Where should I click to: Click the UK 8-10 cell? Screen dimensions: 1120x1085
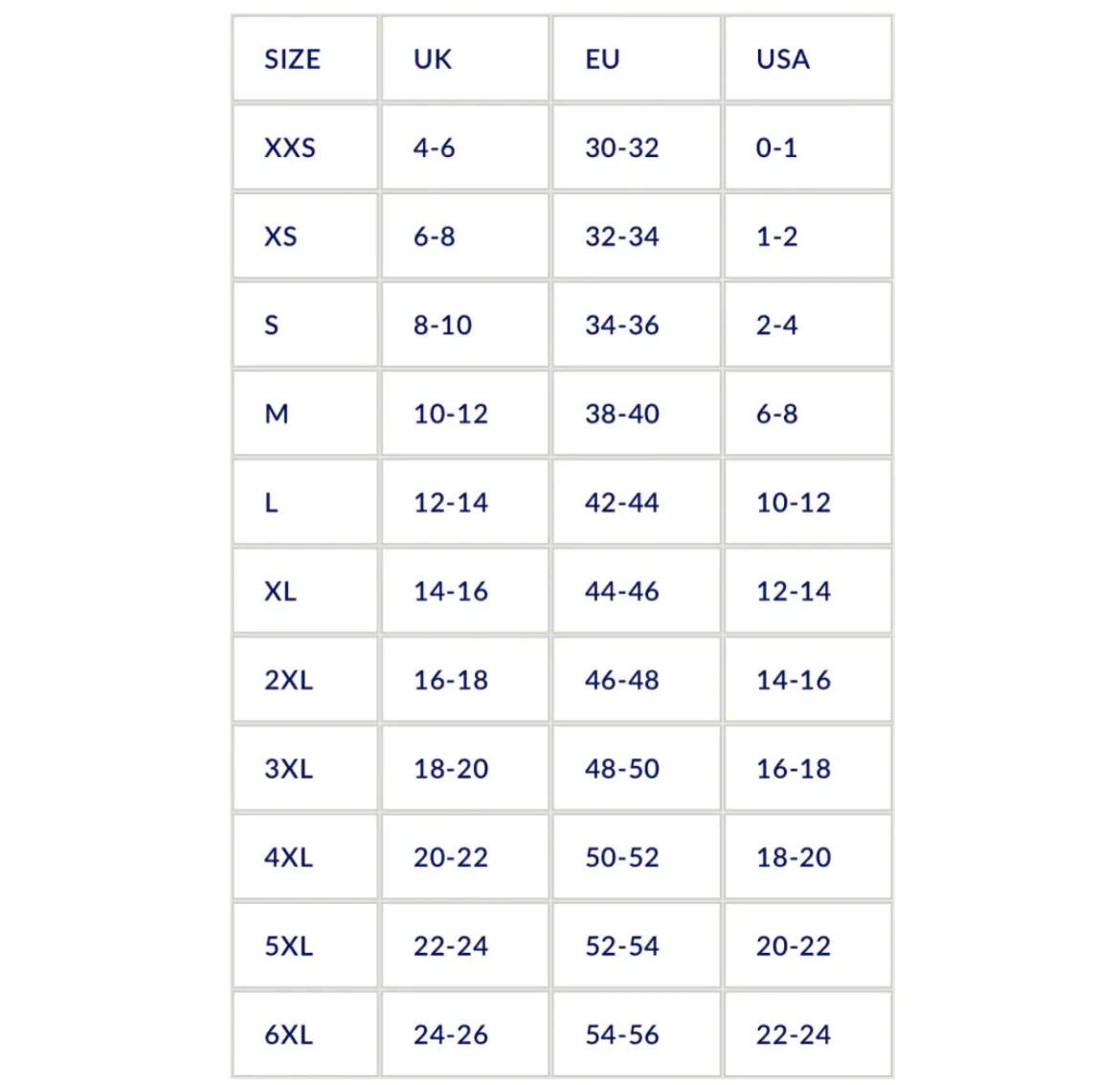click(x=465, y=325)
